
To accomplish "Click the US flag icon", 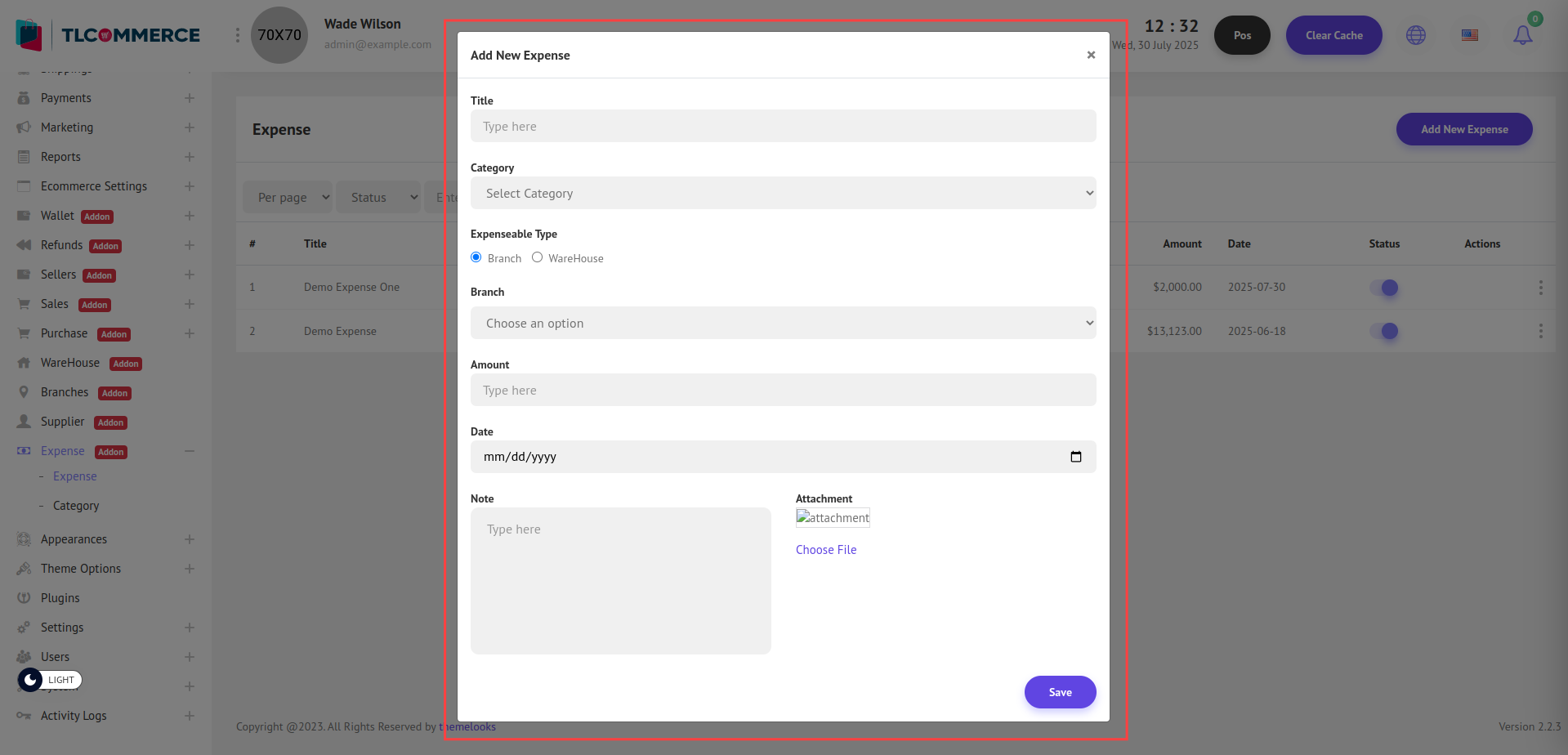I will [1469, 35].
